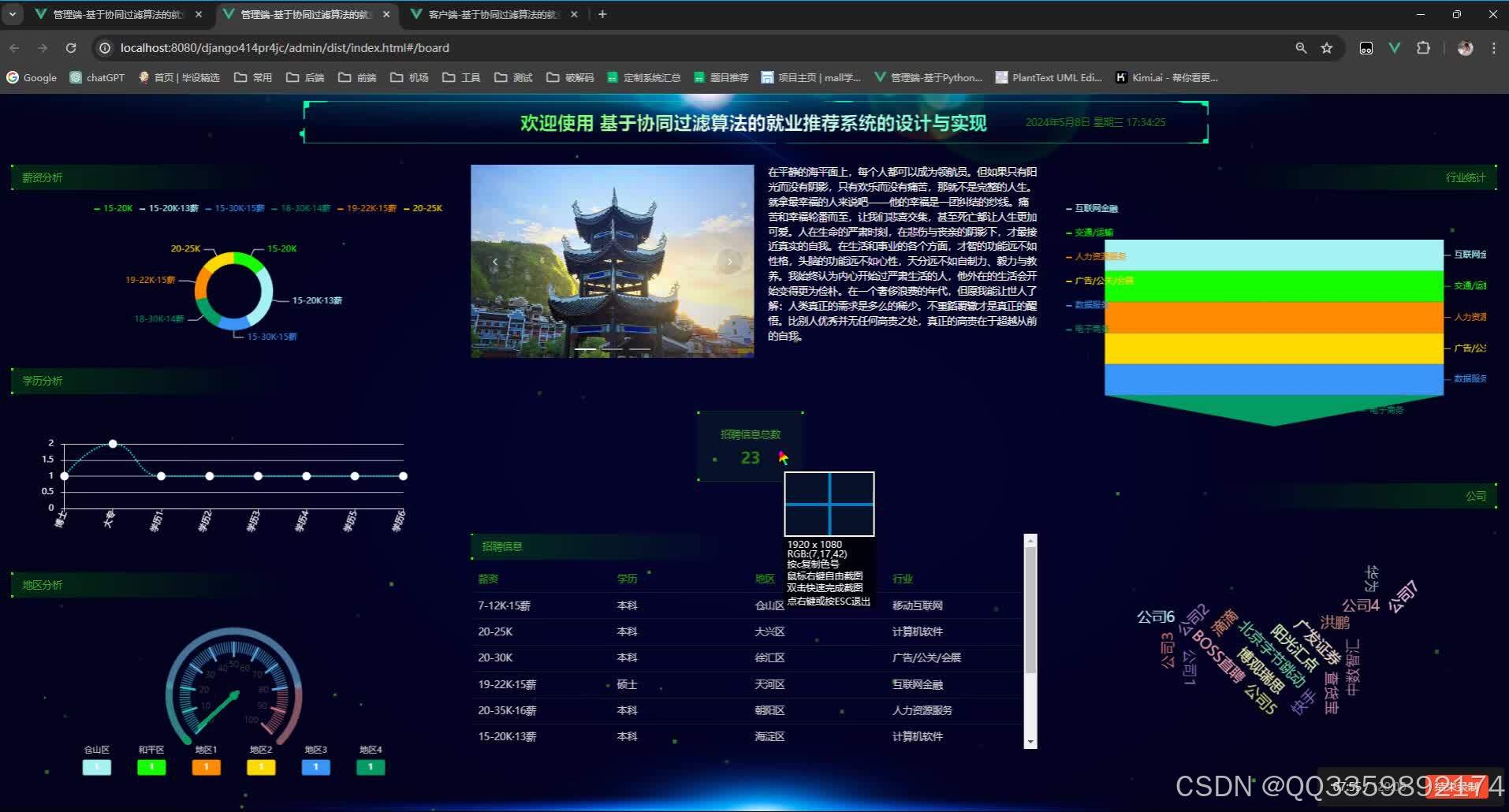Open the PlantText UML Editor bookmark
Screen dimensions: 1509x812
(1049, 77)
